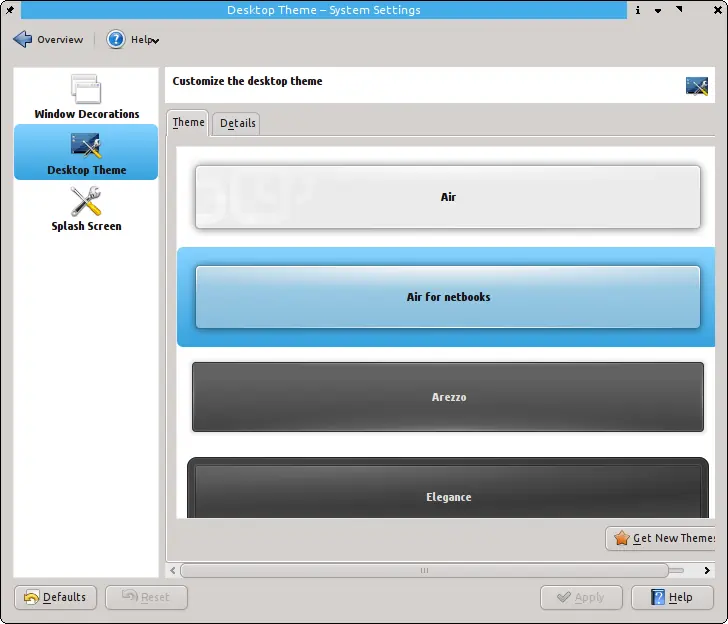
Task: Click the scrollbar left arrow
Action: 173,571
